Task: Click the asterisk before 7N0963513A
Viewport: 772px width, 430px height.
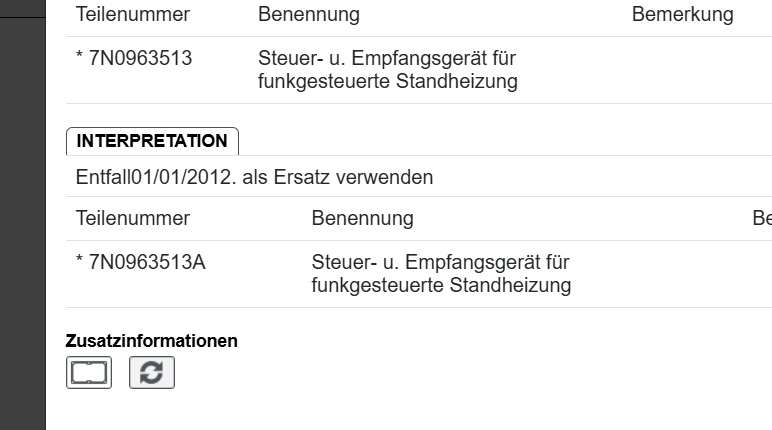Action: (80, 264)
